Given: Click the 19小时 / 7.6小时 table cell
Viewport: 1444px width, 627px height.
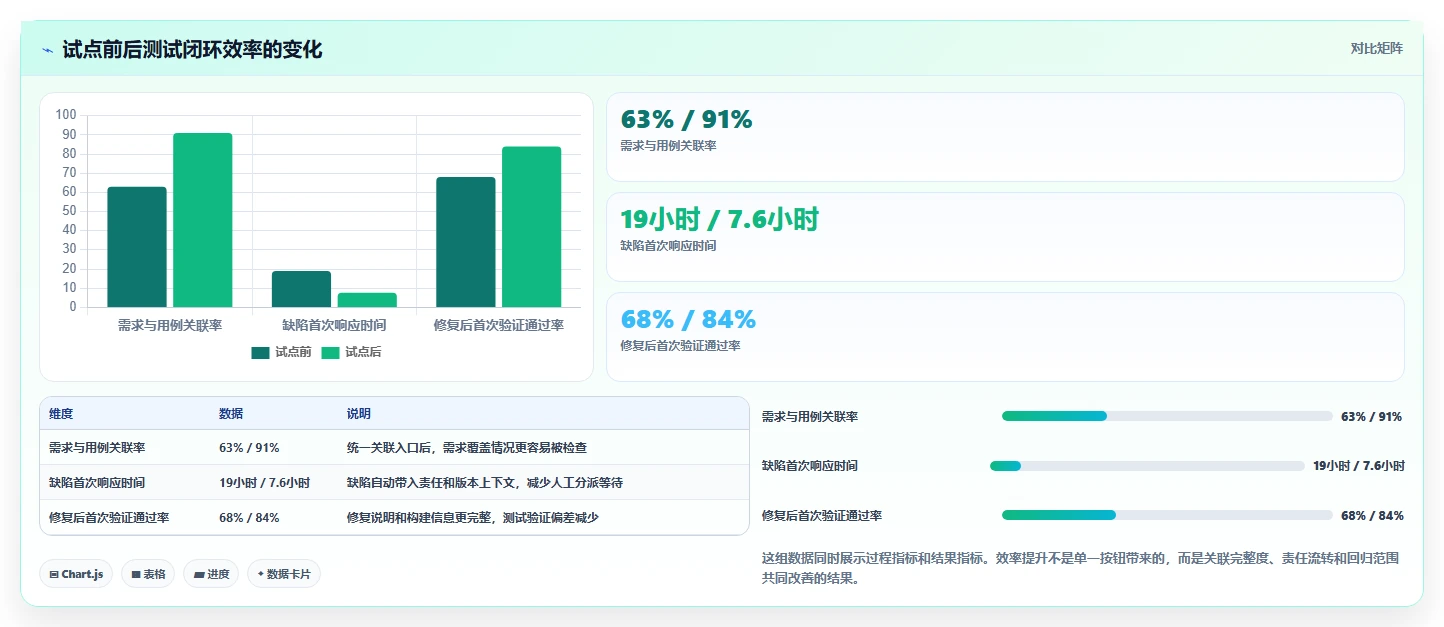Looking at the screenshot, I should tap(273, 482).
